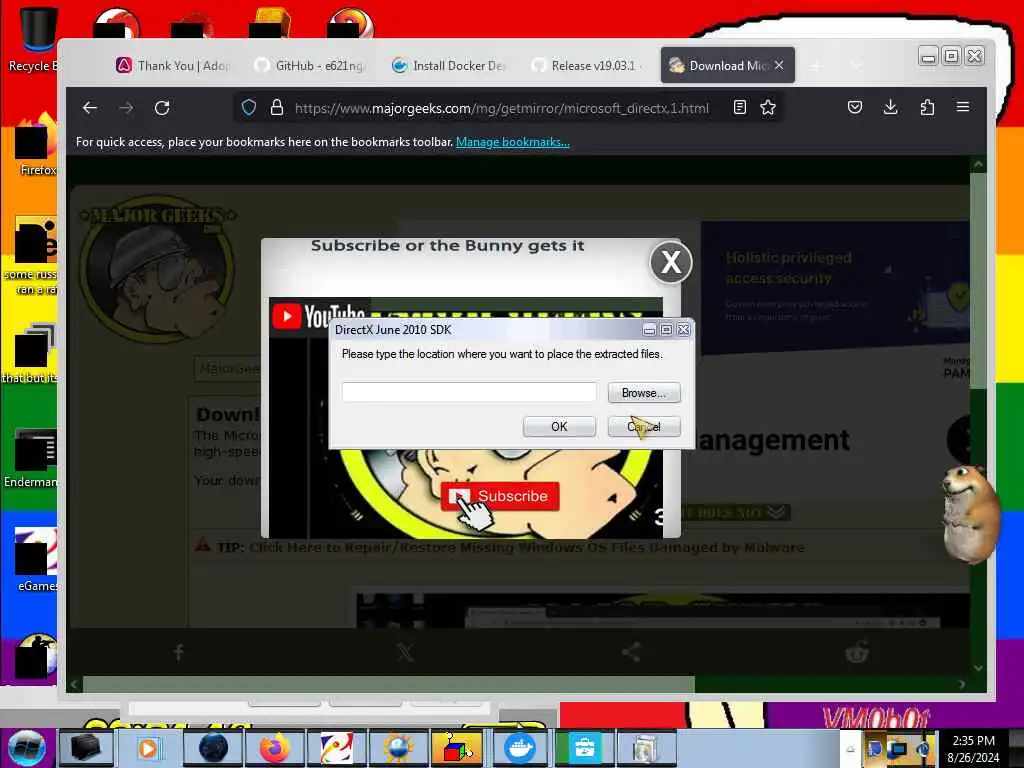The height and width of the screenshot is (768, 1024).
Task: Close the Download Microsoft tab
Action: click(x=779, y=65)
